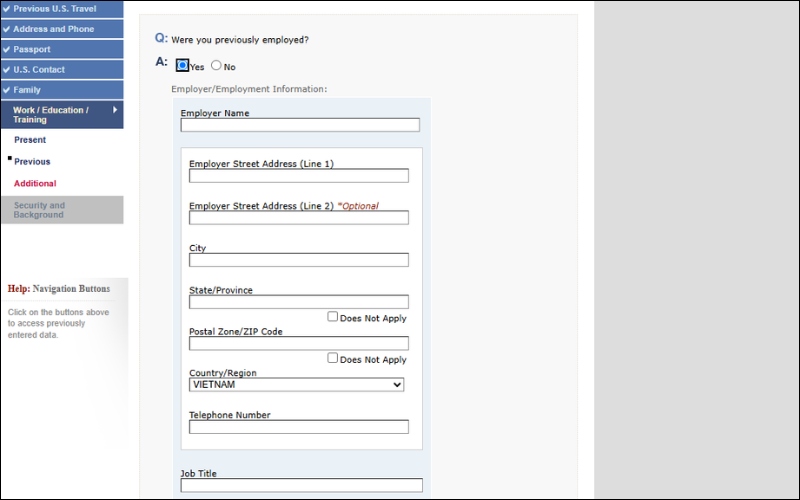Click the Employer Name field

(x=300, y=126)
